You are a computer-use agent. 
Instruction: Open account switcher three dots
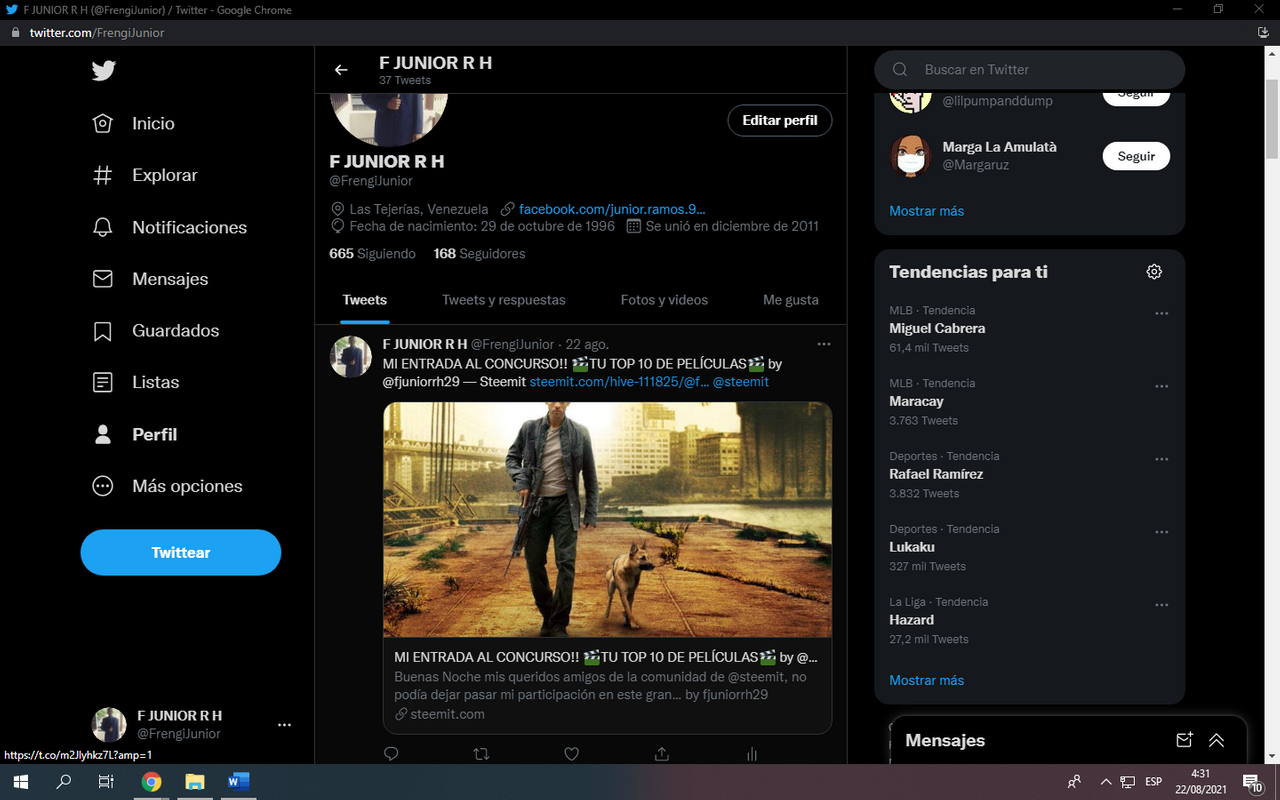click(284, 725)
